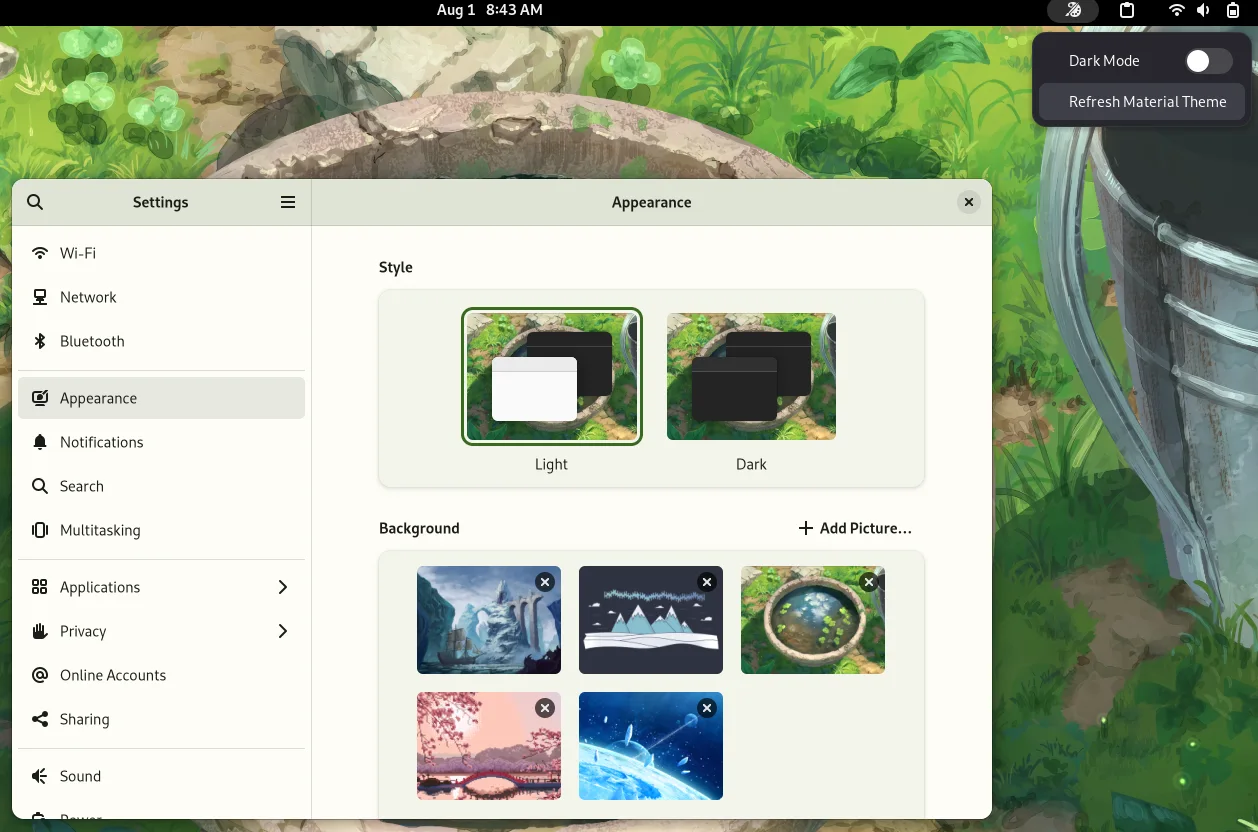Select the Dark style option
Screen dimensions: 1258x832
(751, 377)
